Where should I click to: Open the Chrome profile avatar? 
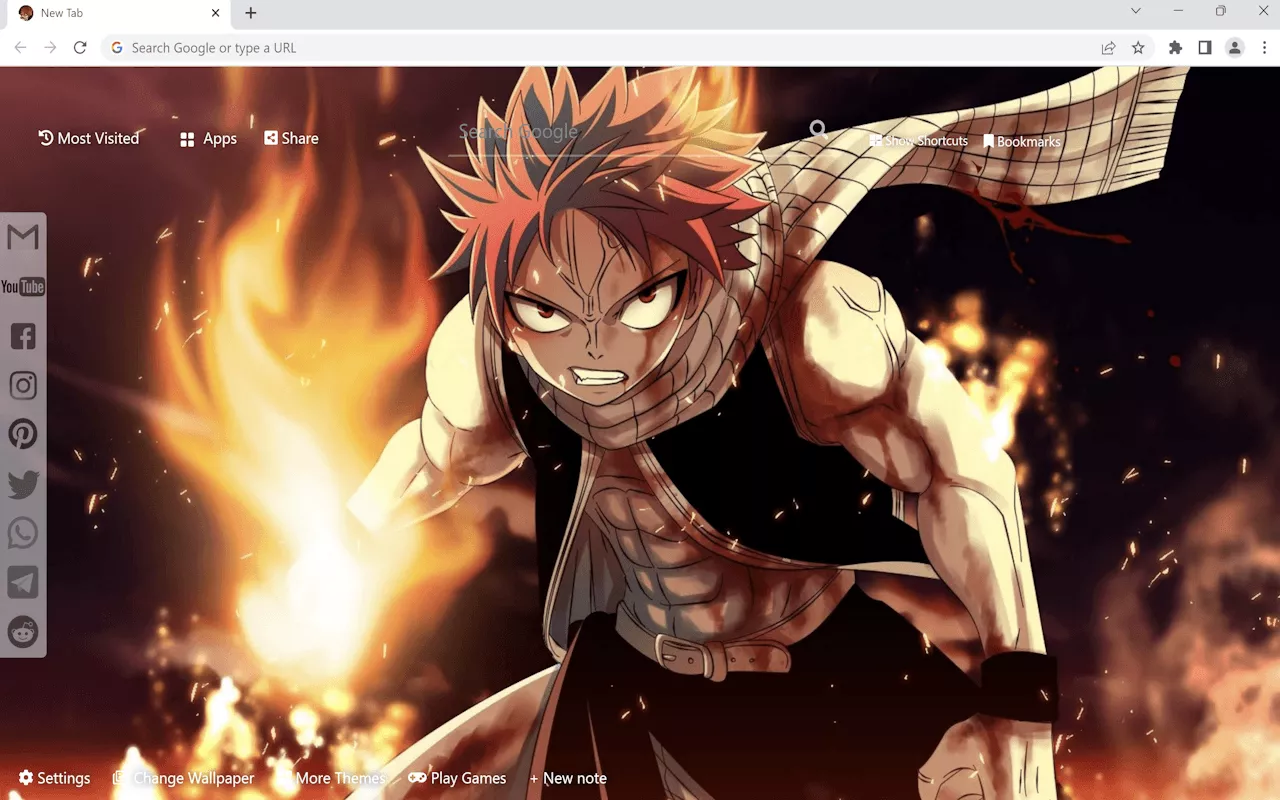click(x=1235, y=47)
